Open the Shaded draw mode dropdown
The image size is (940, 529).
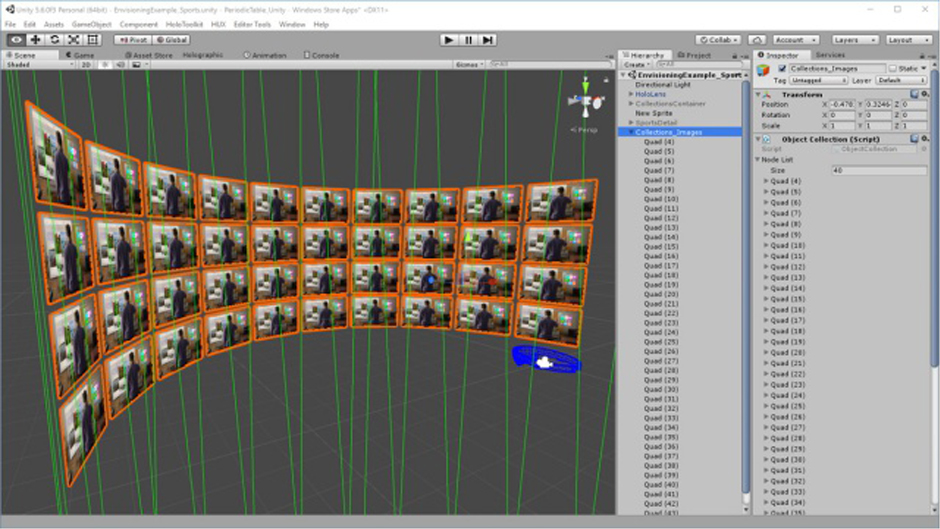click(40, 65)
